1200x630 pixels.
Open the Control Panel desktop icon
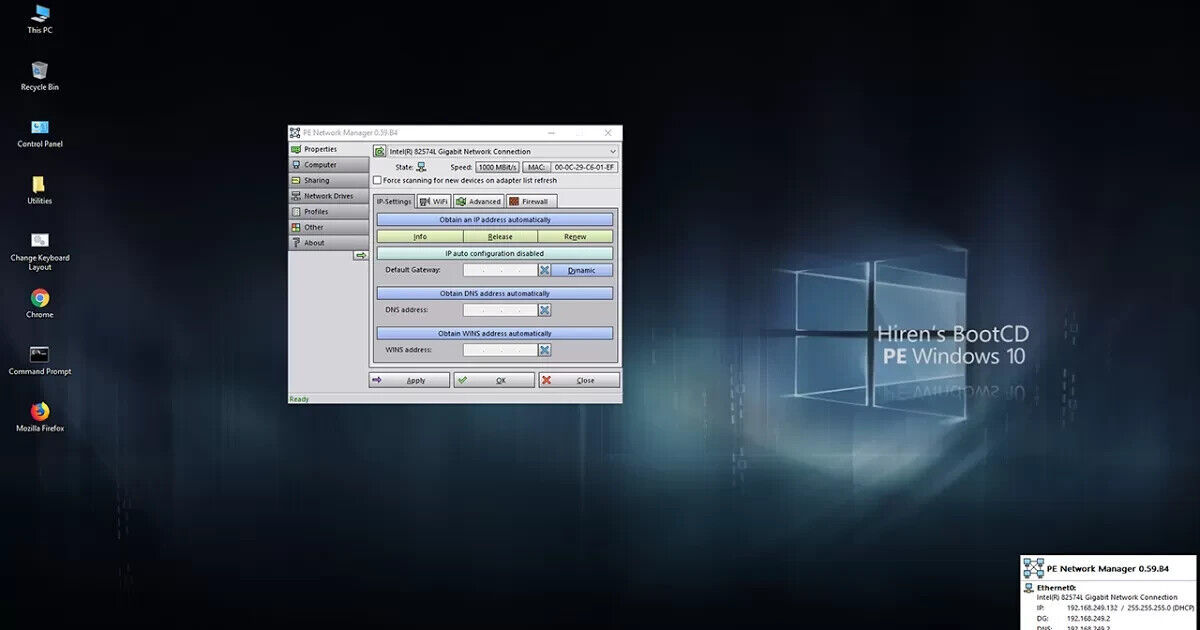point(40,133)
